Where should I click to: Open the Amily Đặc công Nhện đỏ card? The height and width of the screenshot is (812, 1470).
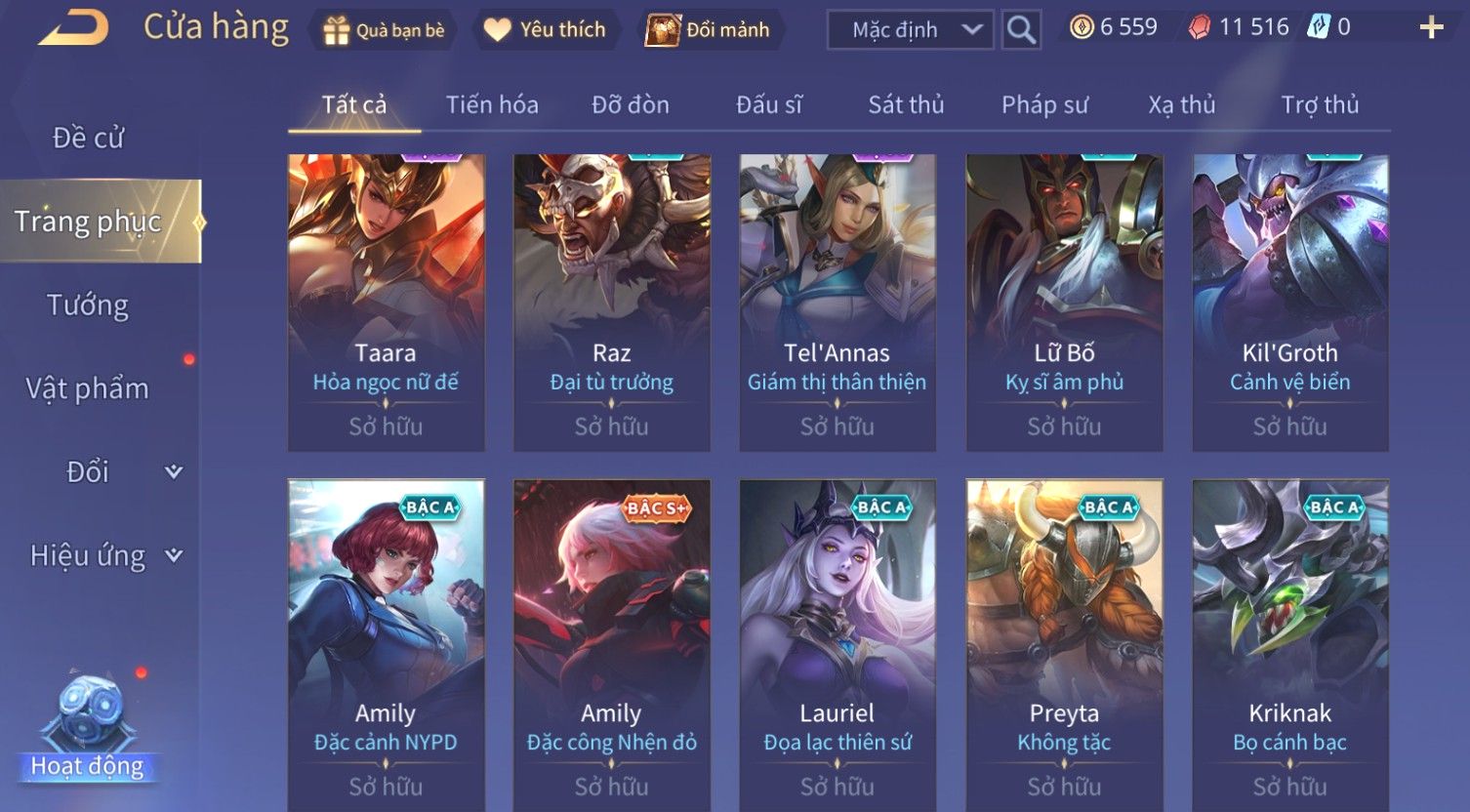(x=612, y=645)
